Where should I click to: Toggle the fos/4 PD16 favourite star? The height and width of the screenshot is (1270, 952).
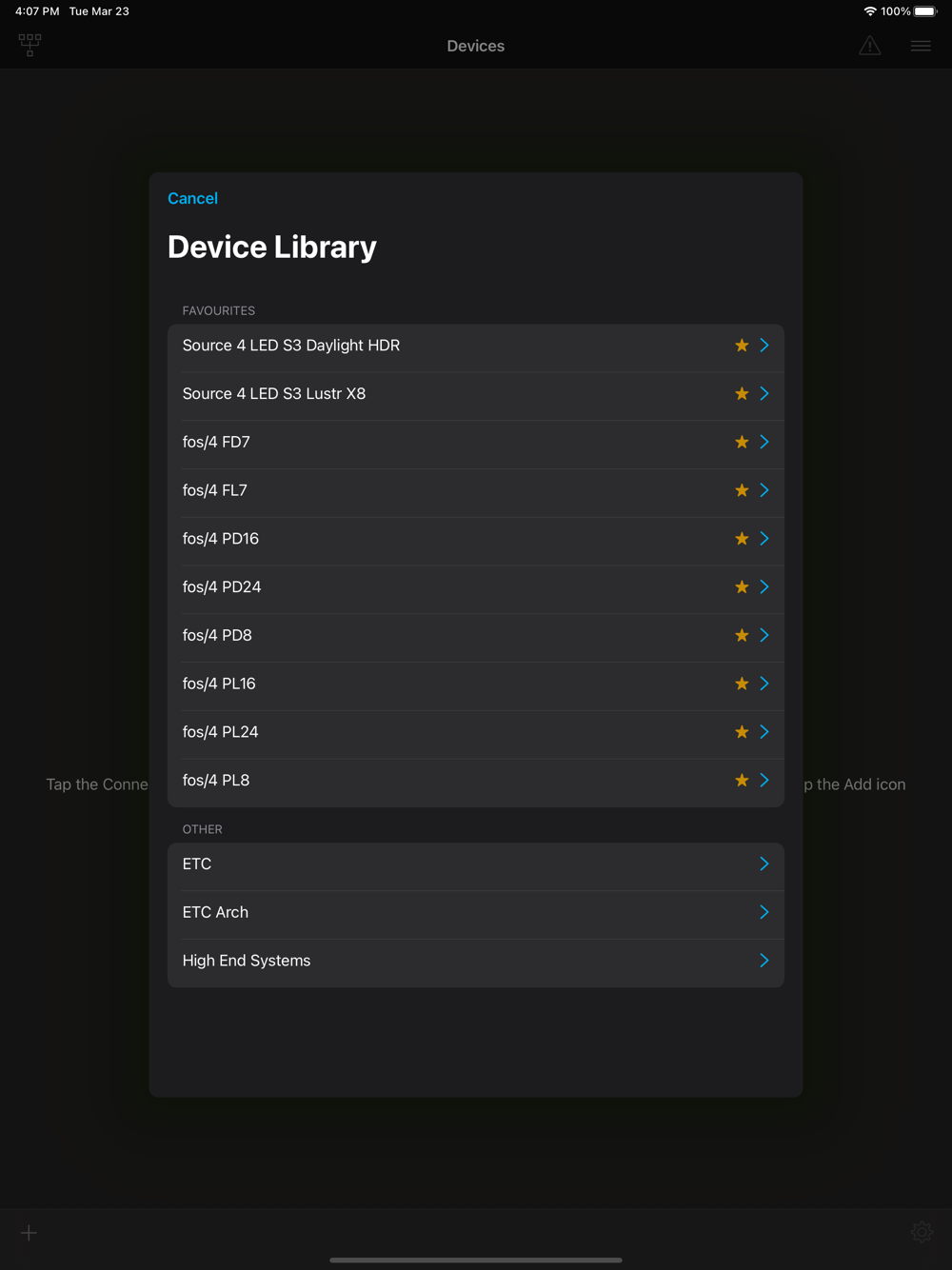(742, 539)
